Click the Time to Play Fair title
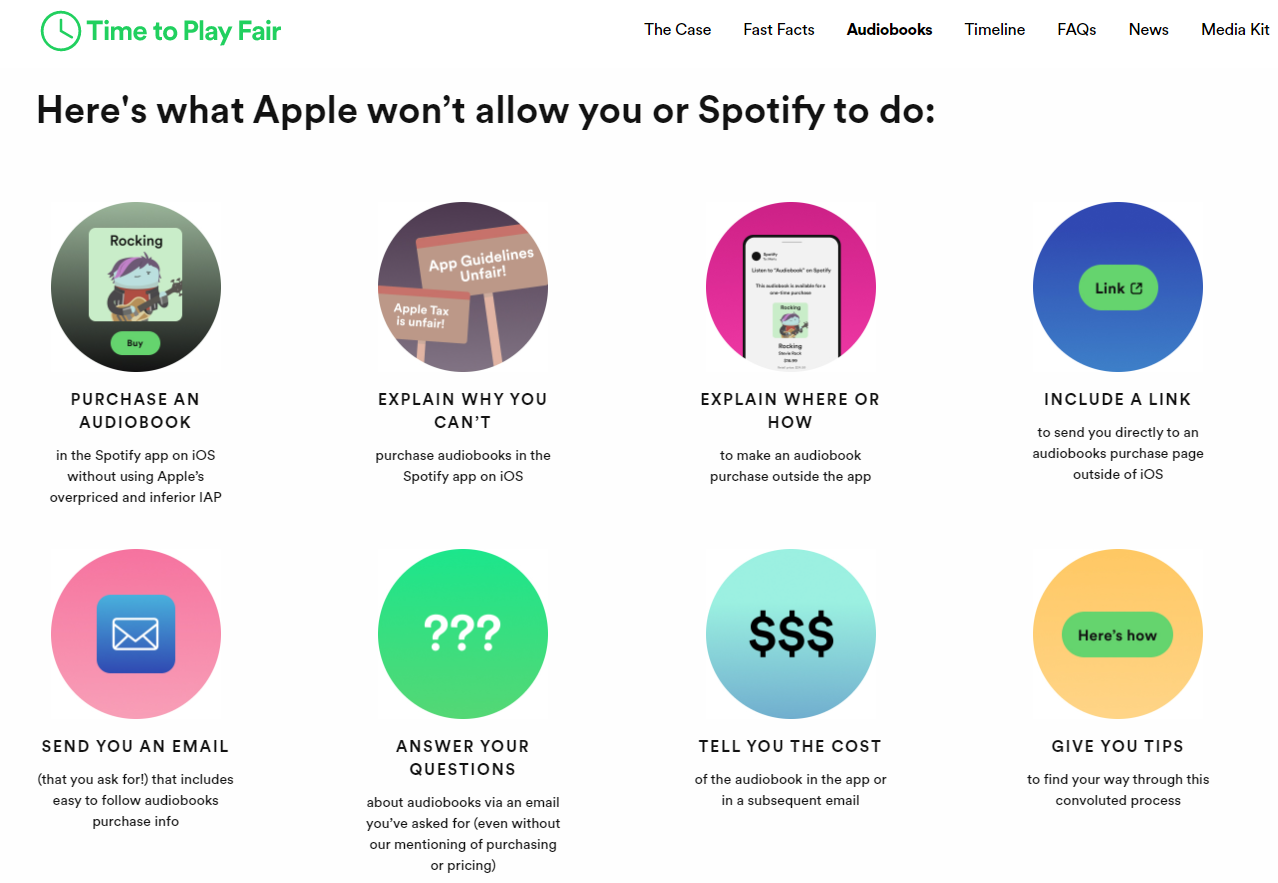The width and height of the screenshot is (1278, 883). (x=184, y=31)
